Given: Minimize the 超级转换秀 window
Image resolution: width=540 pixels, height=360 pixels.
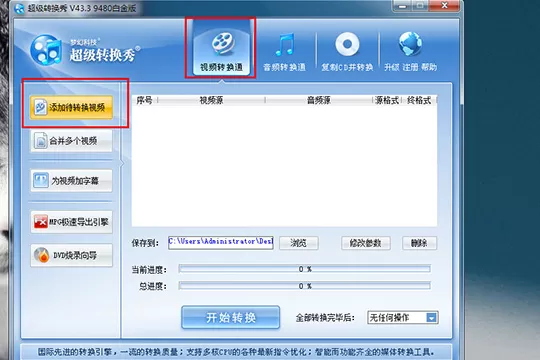Looking at the screenshot, I should [402, 6].
